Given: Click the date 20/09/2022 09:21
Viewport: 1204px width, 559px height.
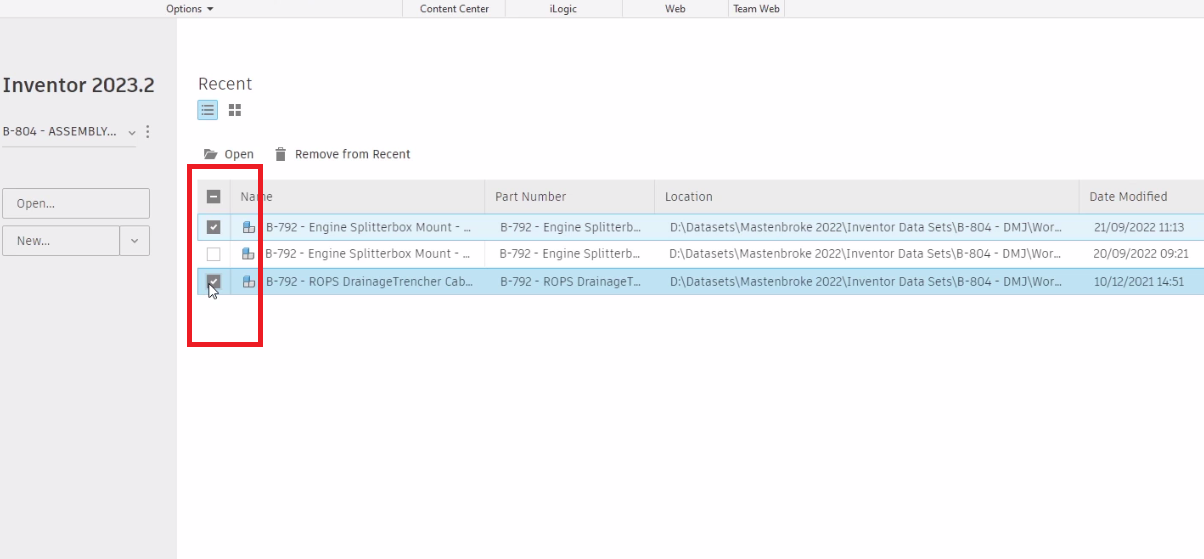Looking at the screenshot, I should [x=1141, y=254].
